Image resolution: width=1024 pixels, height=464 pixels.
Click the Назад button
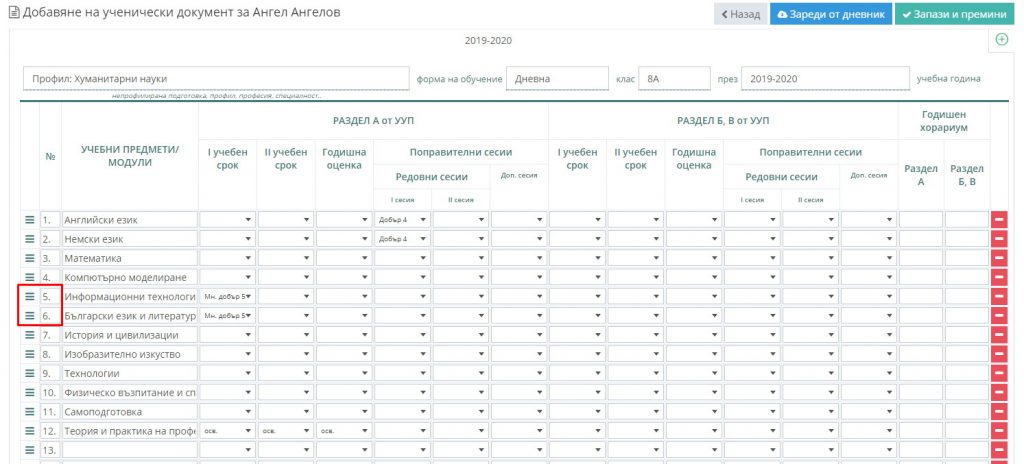(x=741, y=14)
